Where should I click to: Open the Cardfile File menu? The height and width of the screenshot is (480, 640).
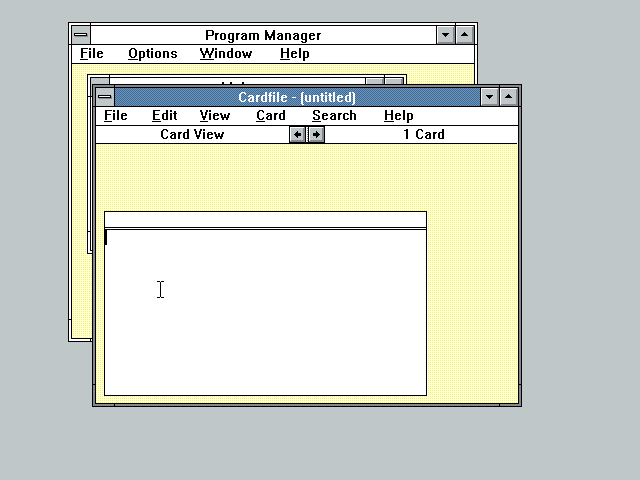[116, 116]
